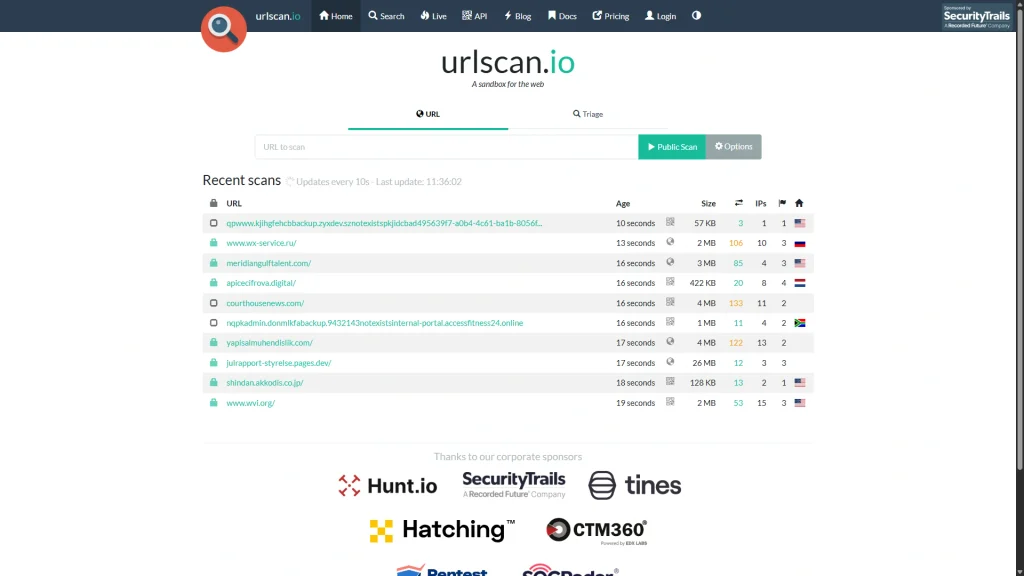1024x576 pixels.
Task: Click the urlscan.io magnifier logo
Action: 223,29
